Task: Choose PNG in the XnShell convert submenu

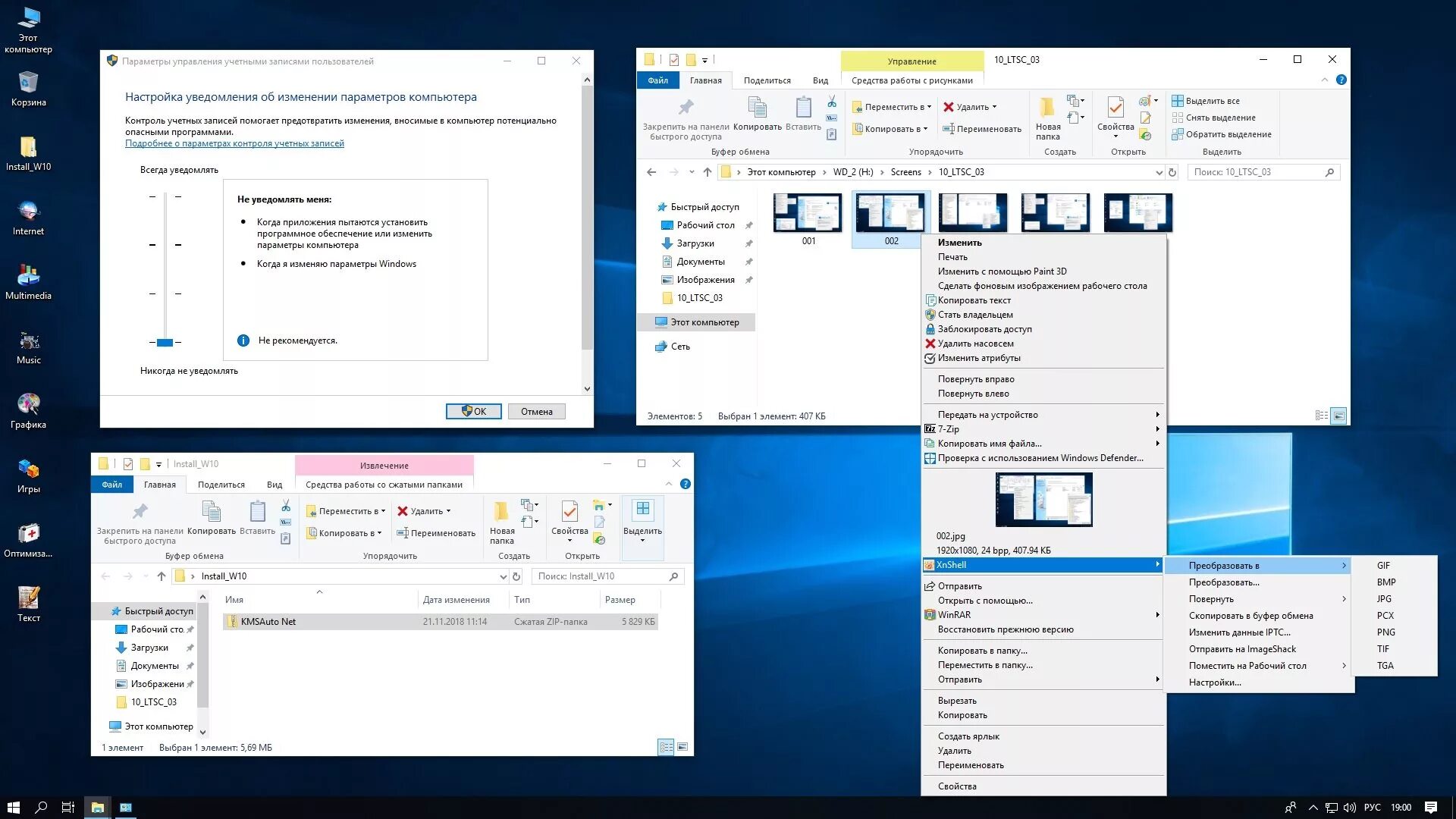Action: (x=1385, y=632)
